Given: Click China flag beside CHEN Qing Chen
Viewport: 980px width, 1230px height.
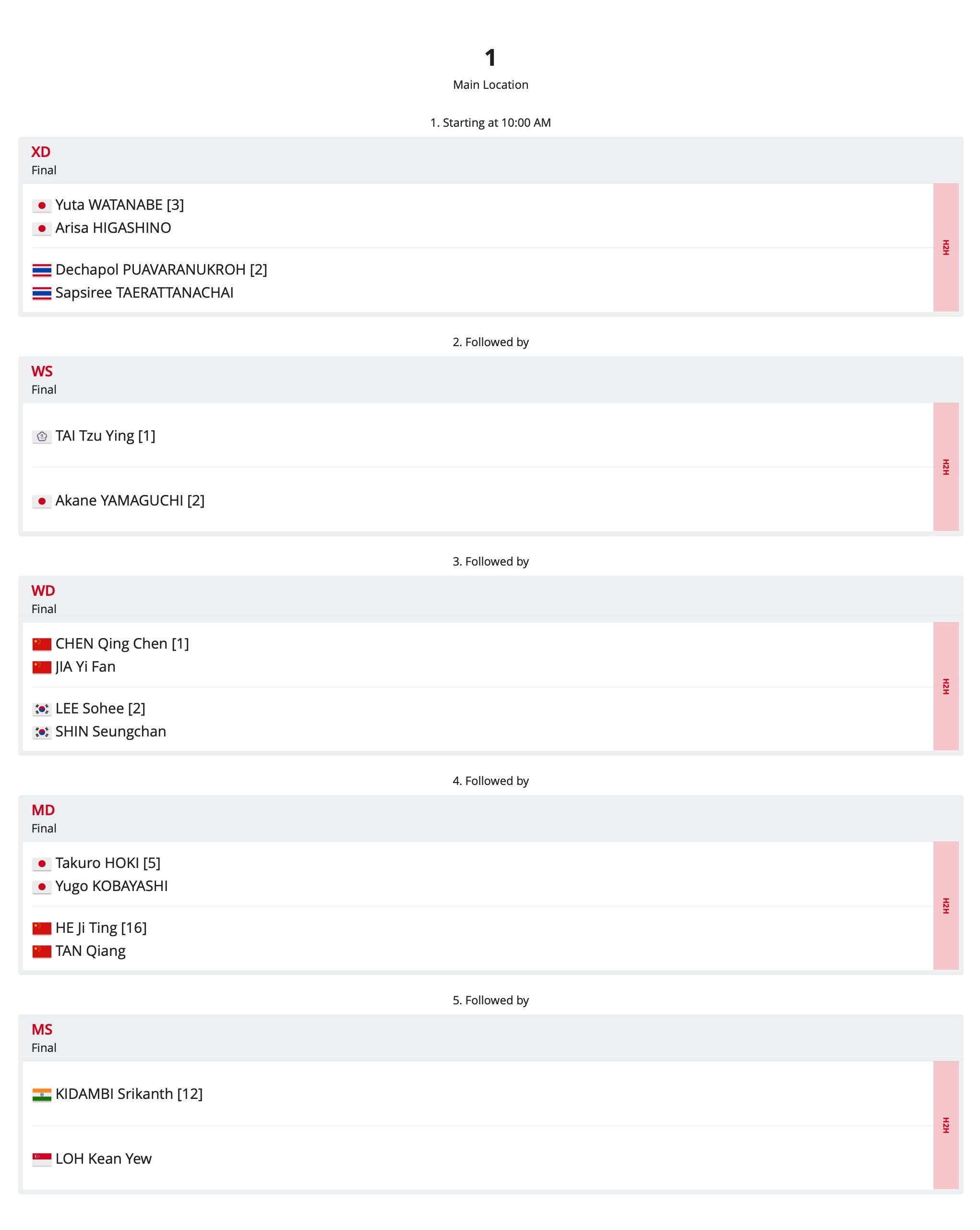Looking at the screenshot, I should pyautogui.click(x=42, y=644).
